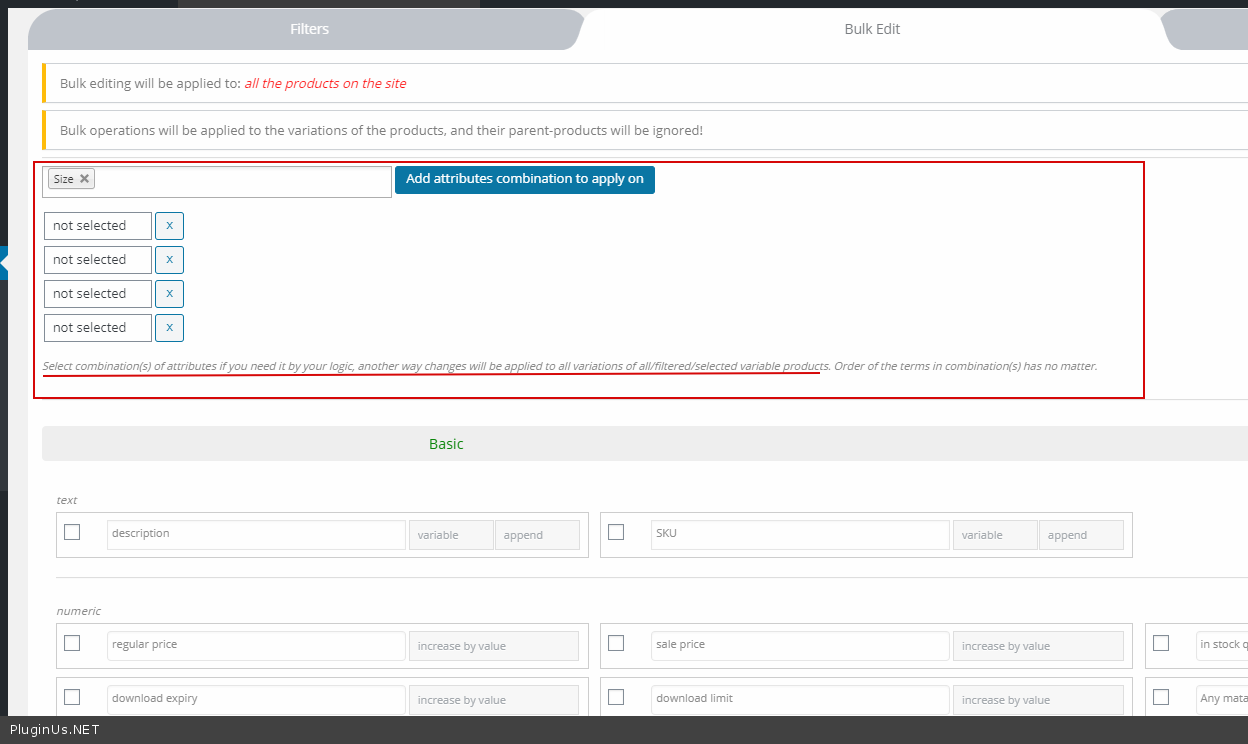Screen dimensions: 1248x744
Task: Open the description 'append' mode dropdown
Action: [x=537, y=535]
